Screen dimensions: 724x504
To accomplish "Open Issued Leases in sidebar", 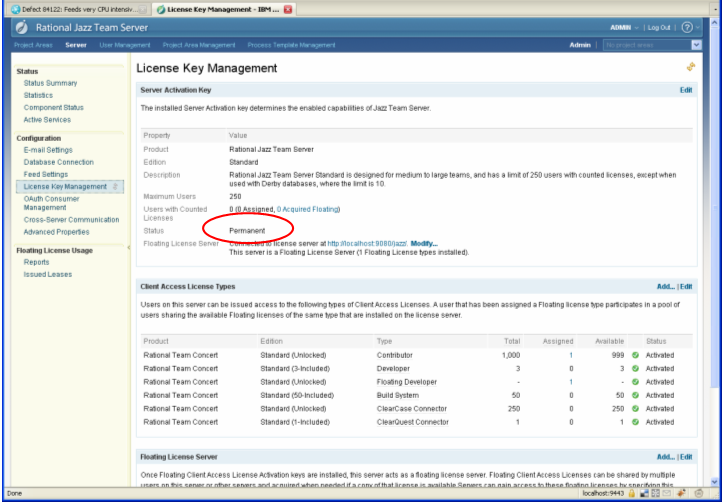I will 48,275.
